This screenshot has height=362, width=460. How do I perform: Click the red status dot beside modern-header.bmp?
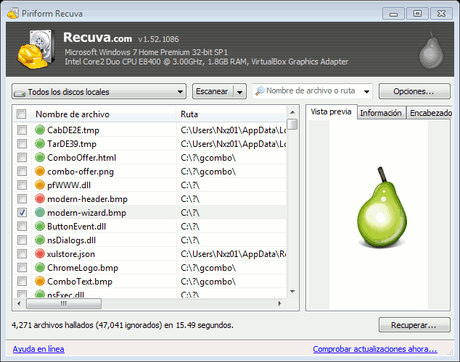click(x=40, y=198)
